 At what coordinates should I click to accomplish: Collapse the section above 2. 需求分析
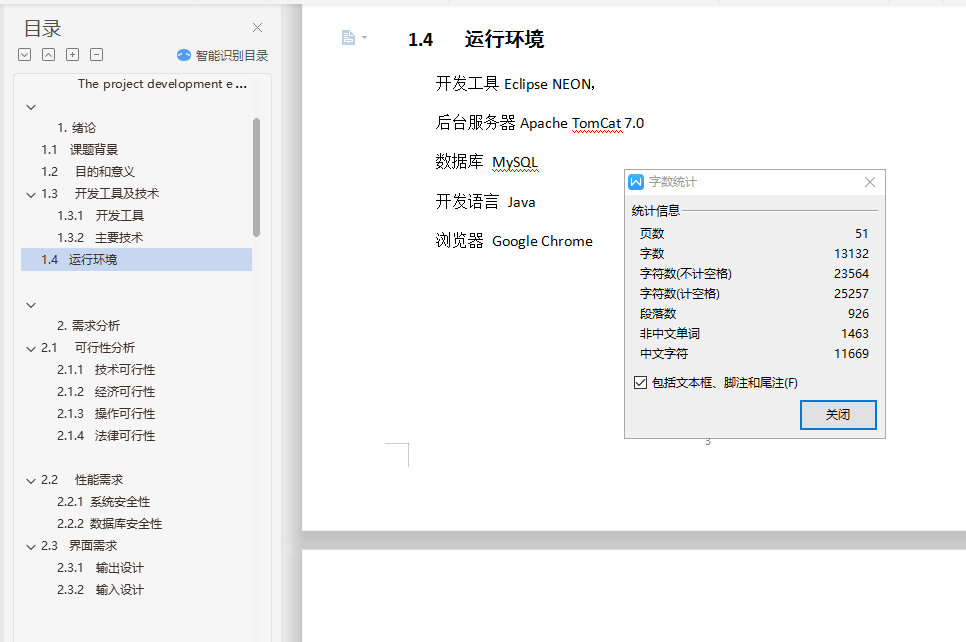[x=31, y=305]
